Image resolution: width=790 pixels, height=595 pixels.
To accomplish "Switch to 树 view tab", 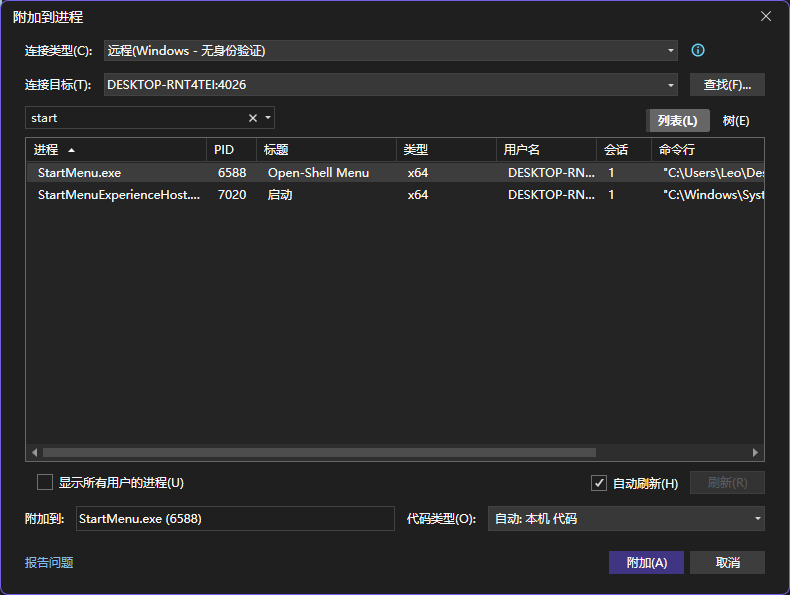I will (736, 121).
